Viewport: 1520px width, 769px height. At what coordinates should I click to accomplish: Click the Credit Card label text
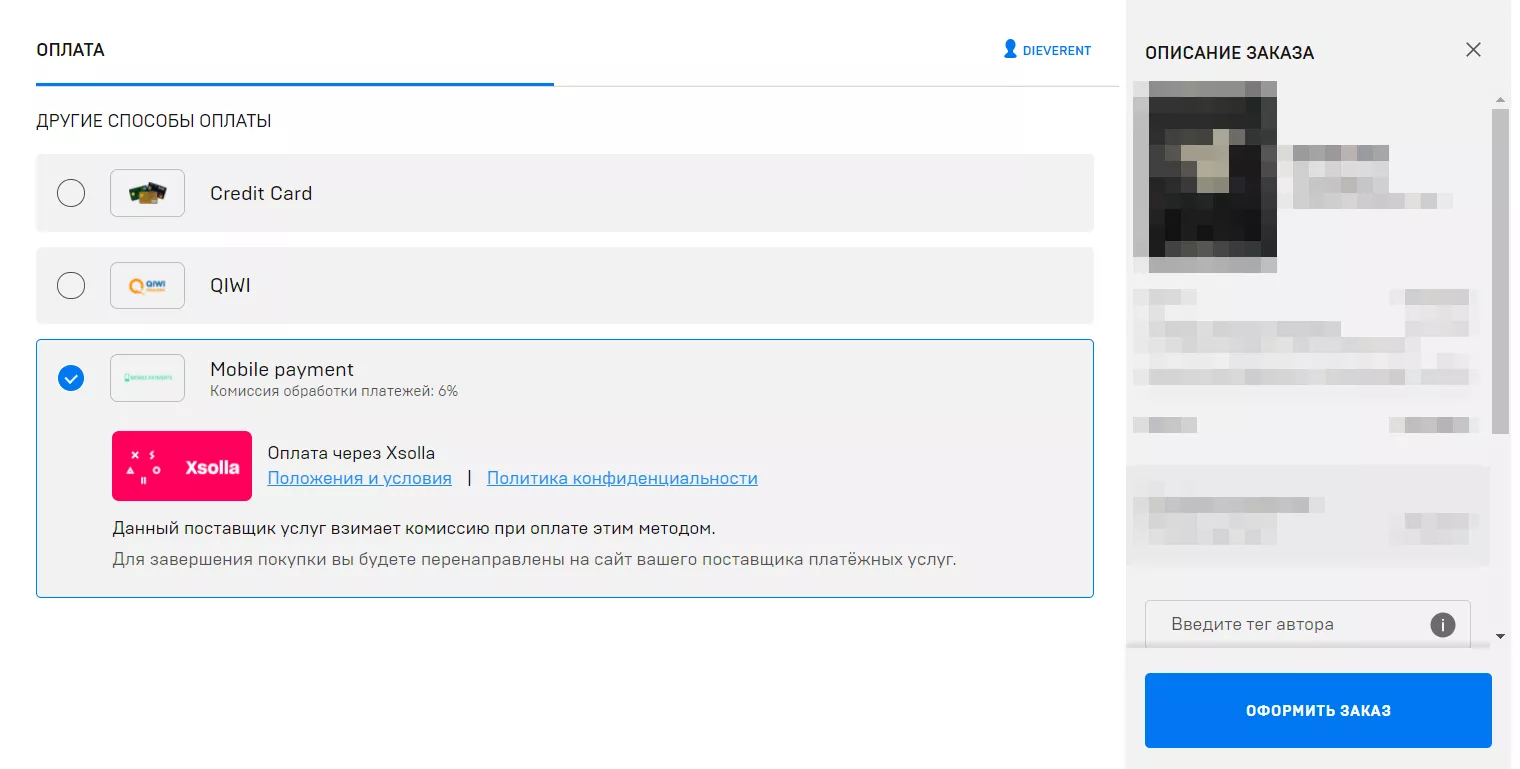pos(261,193)
